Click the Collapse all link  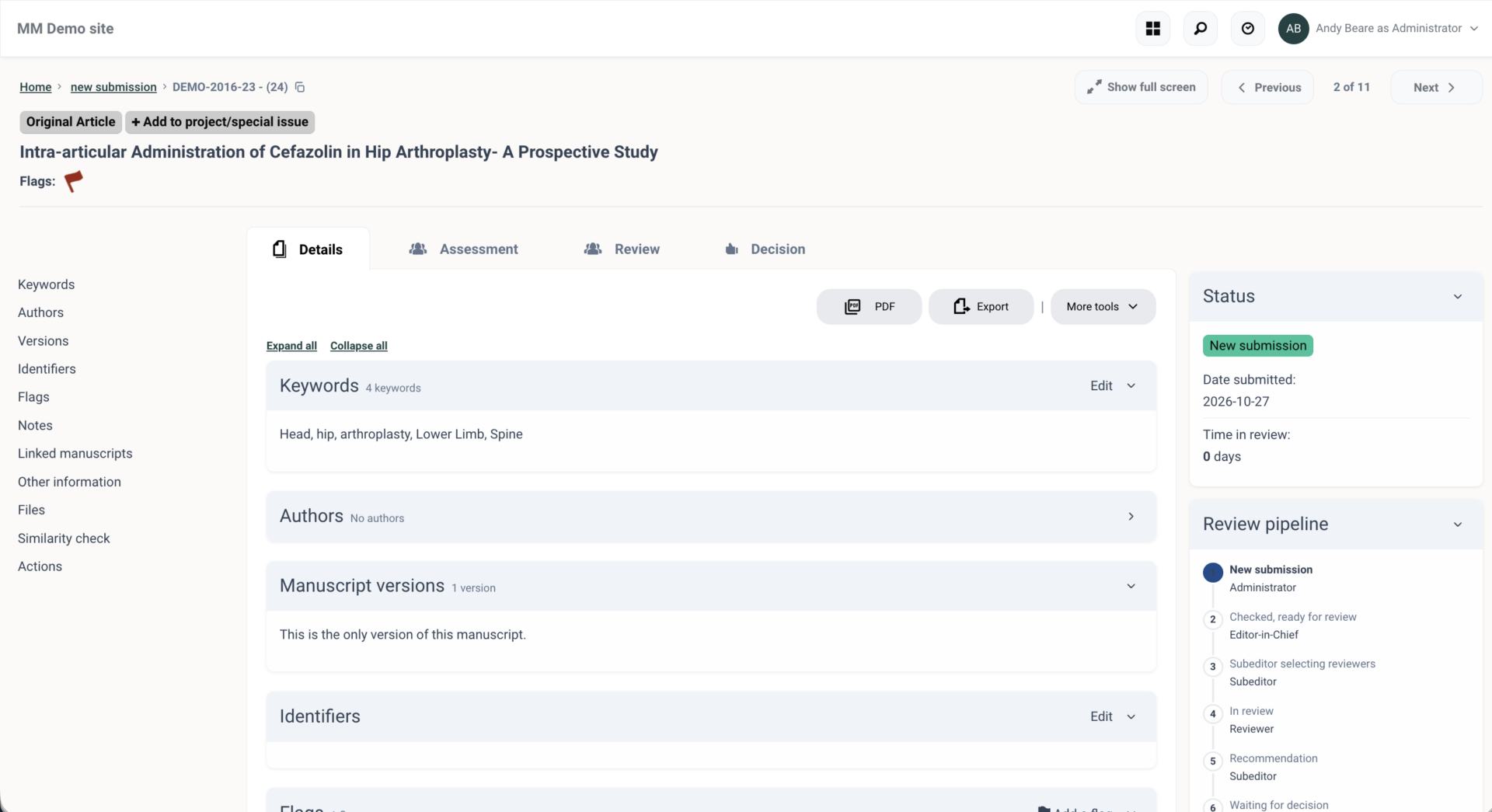pyautogui.click(x=358, y=346)
